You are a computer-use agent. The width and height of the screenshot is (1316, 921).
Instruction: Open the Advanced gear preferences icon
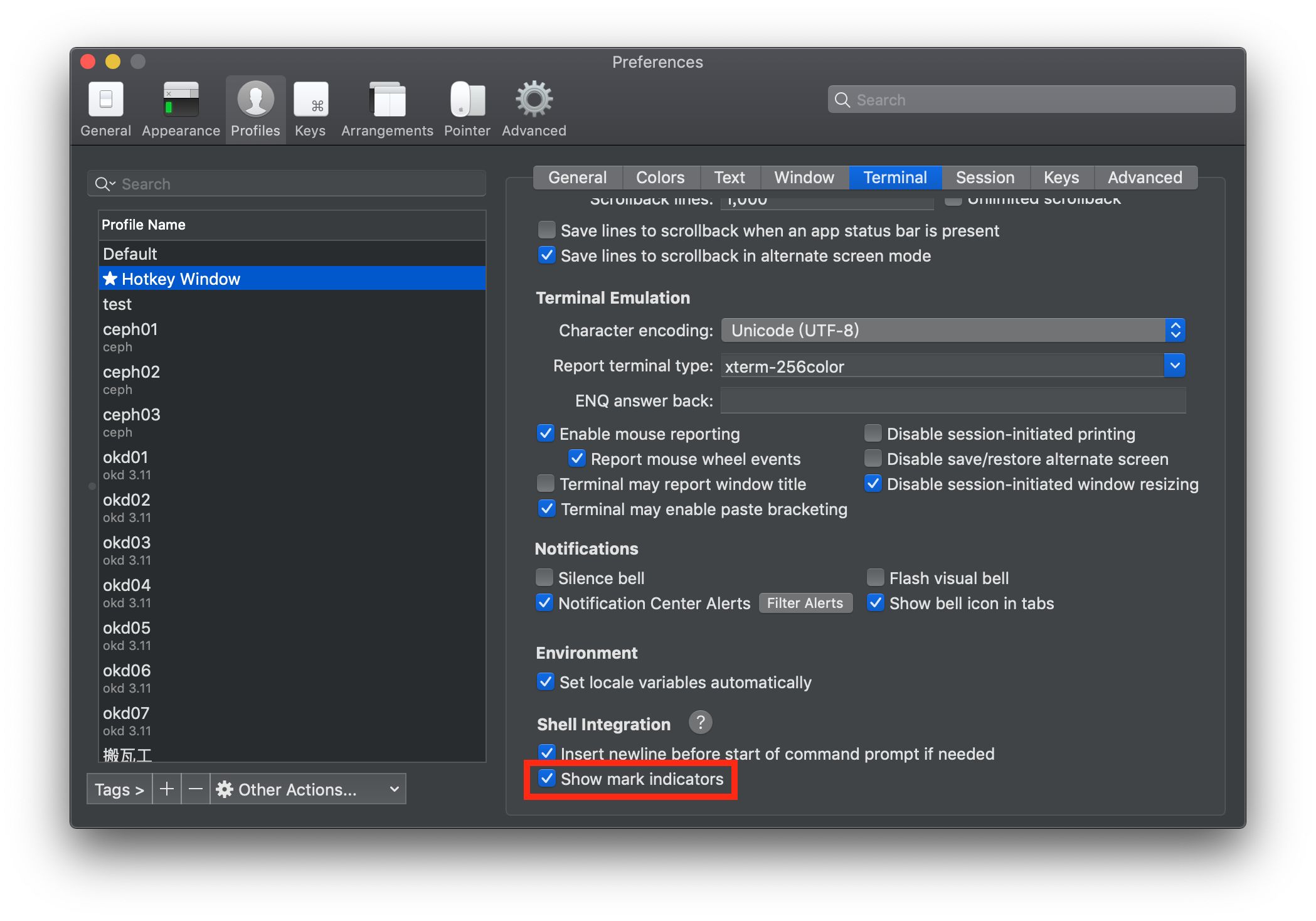(534, 99)
